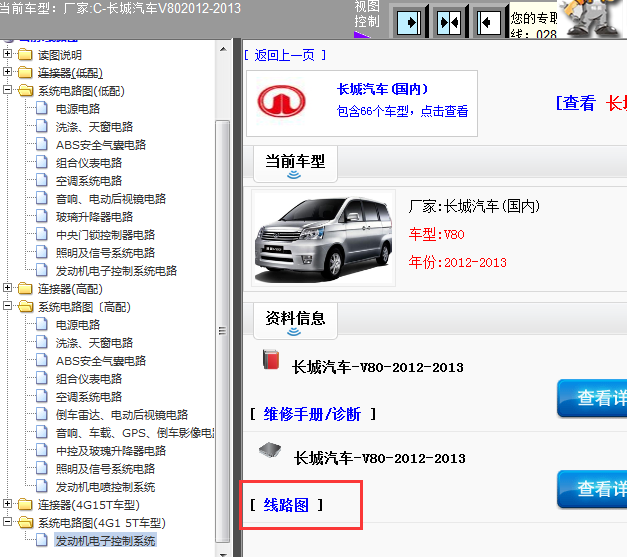Click 长城汽车-V80-2012-2013 title beside red book

click(378, 367)
